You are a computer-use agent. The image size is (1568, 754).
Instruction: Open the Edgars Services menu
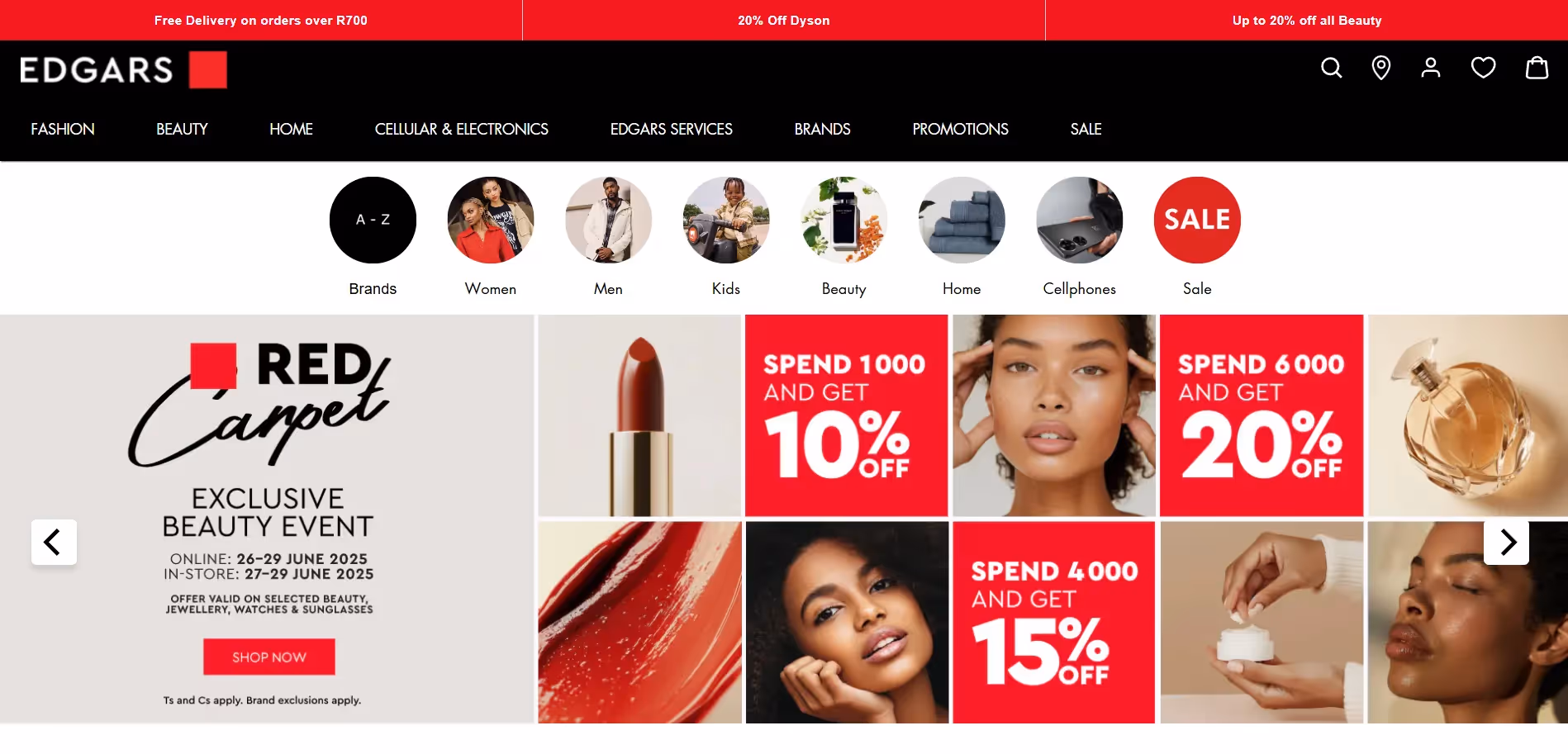(x=671, y=129)
